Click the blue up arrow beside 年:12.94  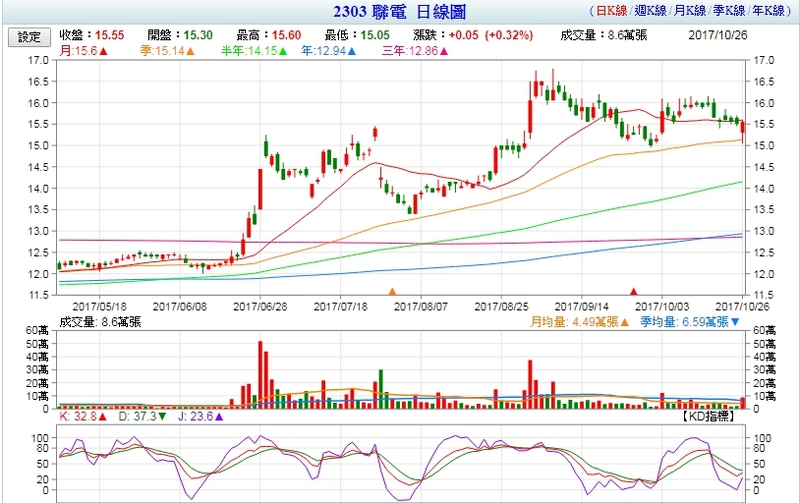(352, 51)
